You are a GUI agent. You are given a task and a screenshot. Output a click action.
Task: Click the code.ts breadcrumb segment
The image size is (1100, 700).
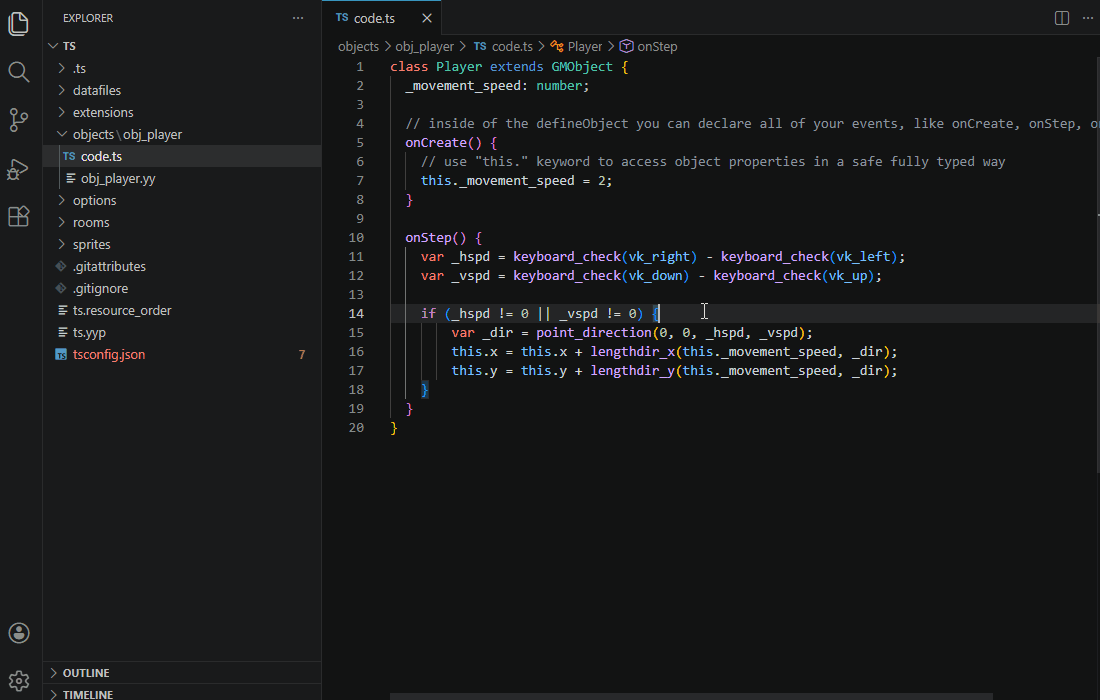pos(504,46)
